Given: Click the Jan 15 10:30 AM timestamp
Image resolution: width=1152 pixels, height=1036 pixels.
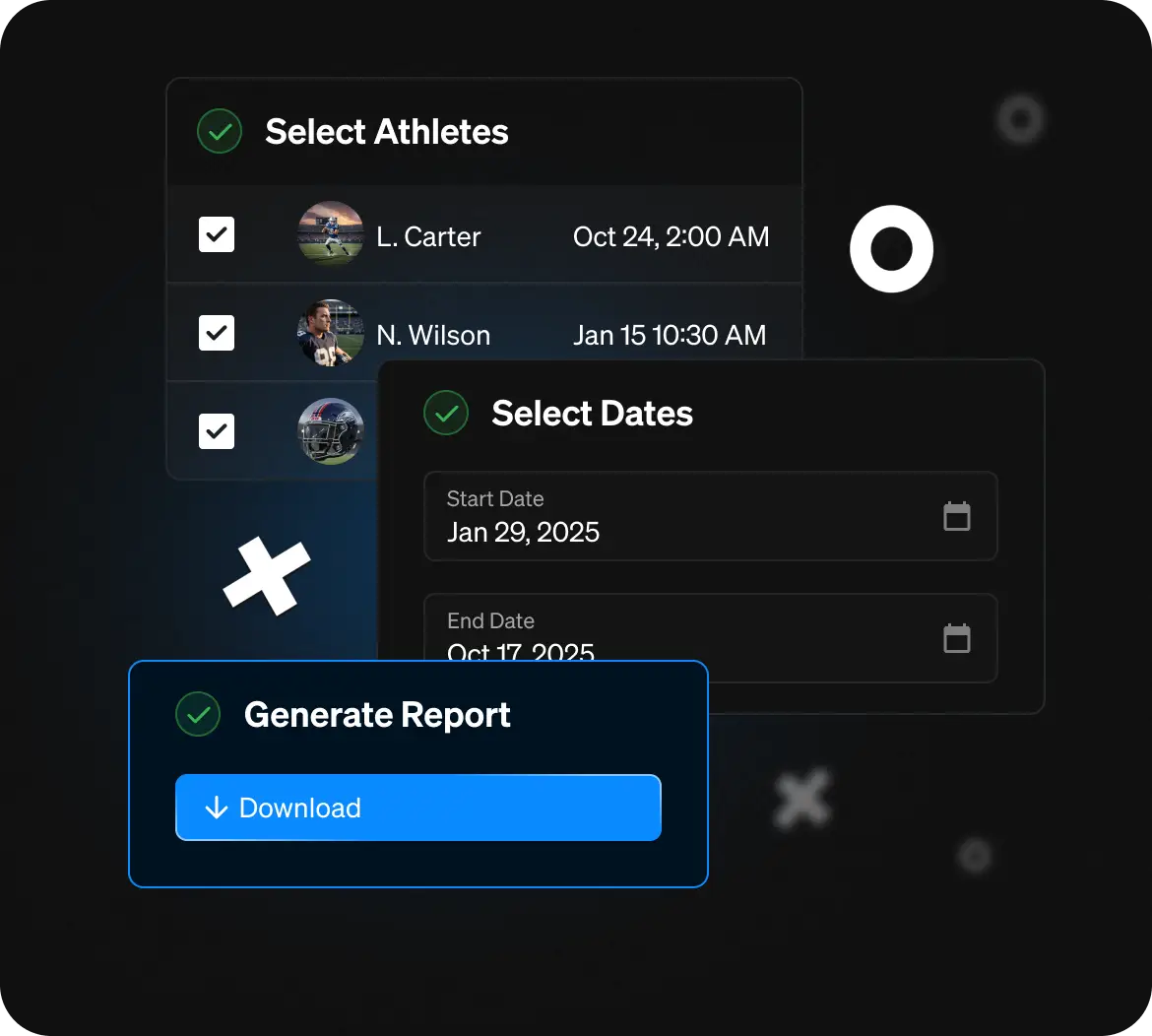Looking at the screenshot, I should (670, 336).
